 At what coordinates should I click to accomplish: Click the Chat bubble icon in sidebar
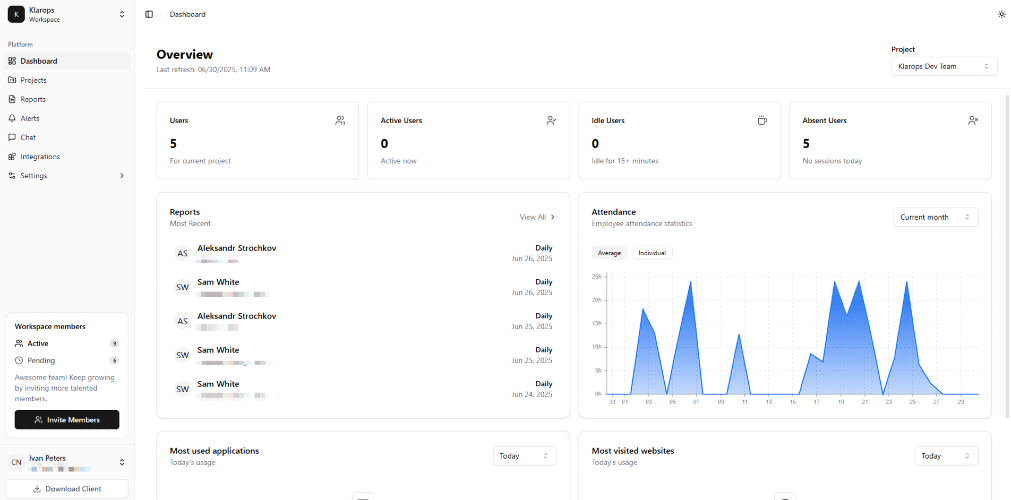12,137
